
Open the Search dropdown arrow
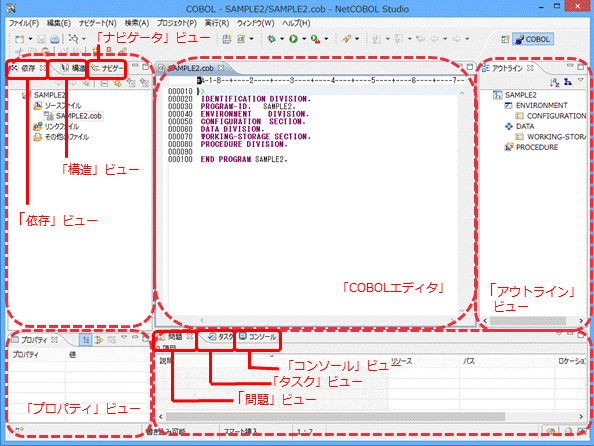(357, 39)
